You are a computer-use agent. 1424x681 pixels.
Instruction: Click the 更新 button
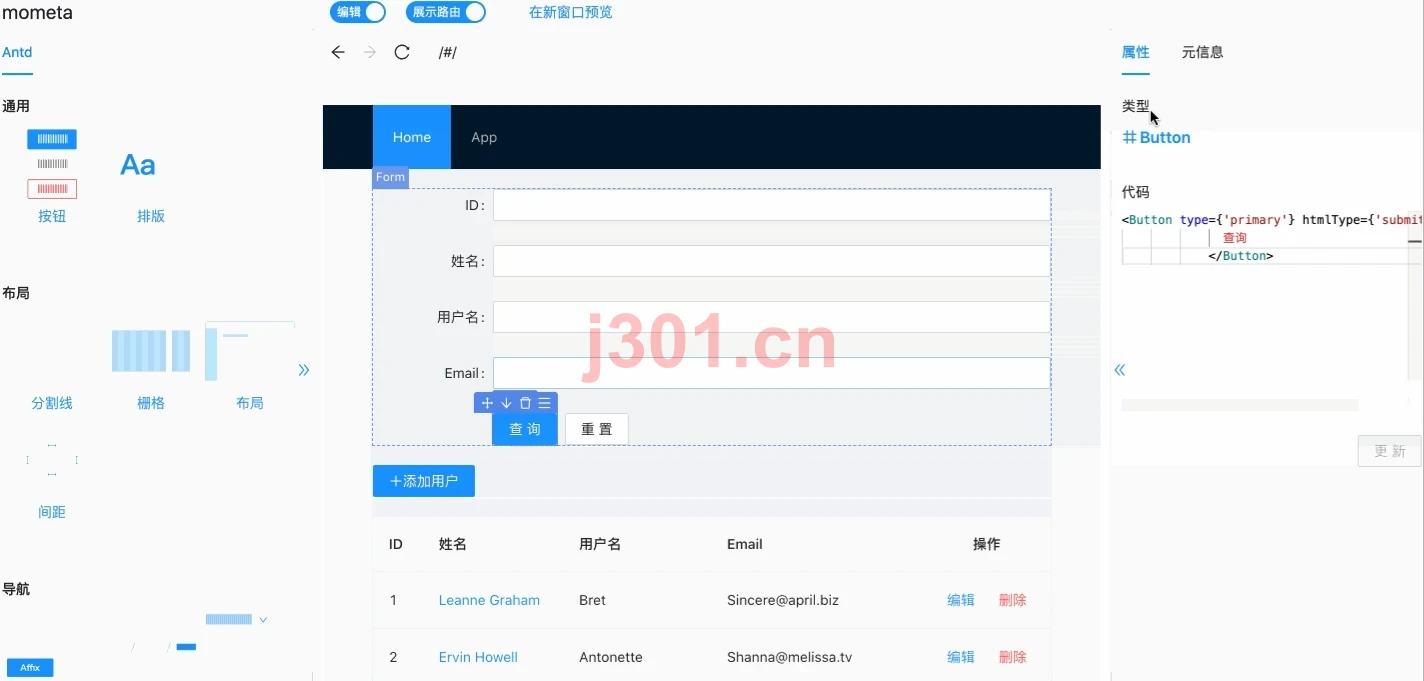click(x=1389, y=451)
